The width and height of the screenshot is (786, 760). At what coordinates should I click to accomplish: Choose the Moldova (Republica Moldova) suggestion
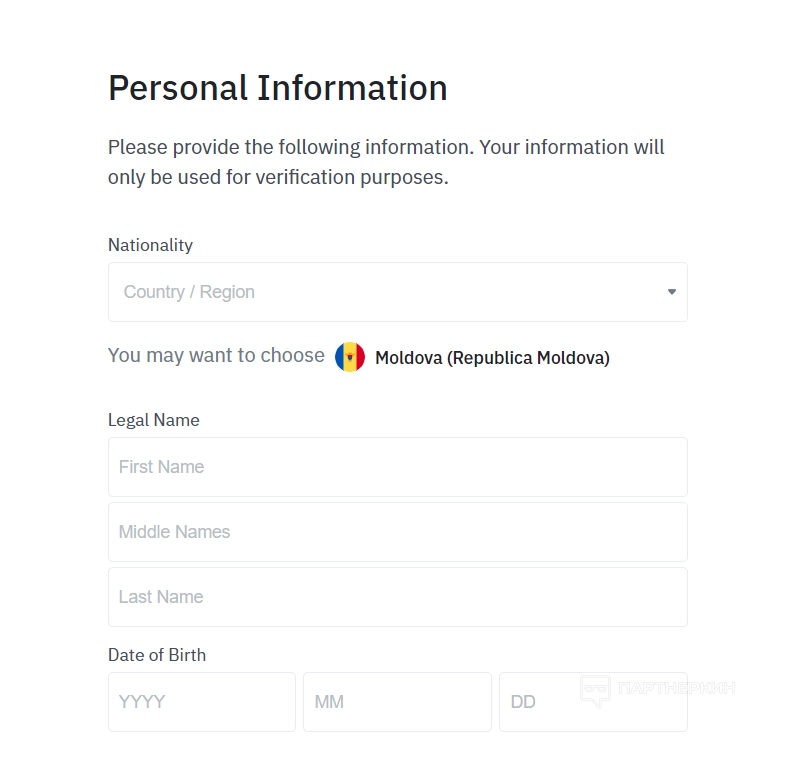[x=491, y=358]
